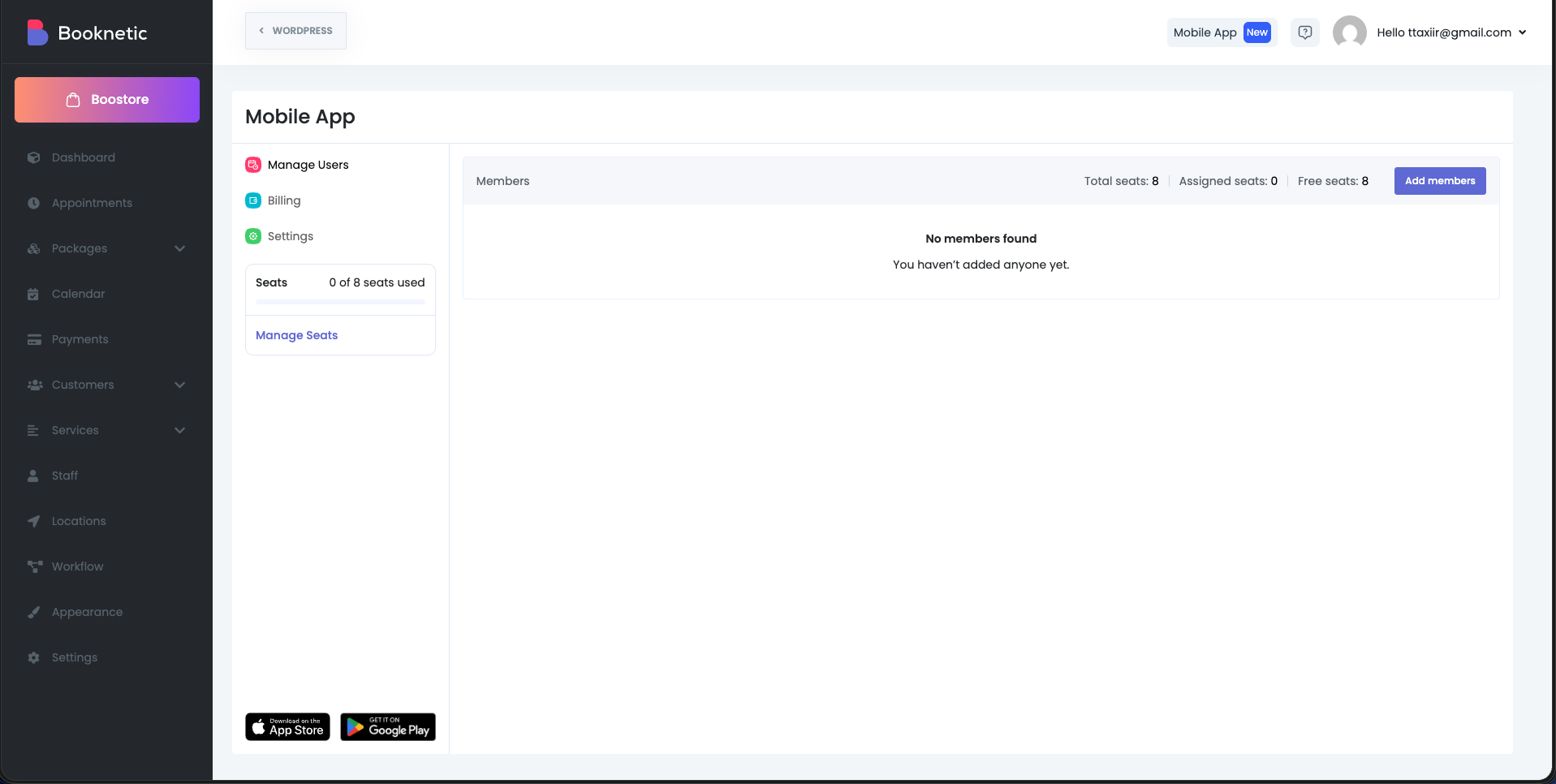This screenshot has width=1556, height=784.
Task: Click the seats usage progress bar
Action: (x=340, y=302)
